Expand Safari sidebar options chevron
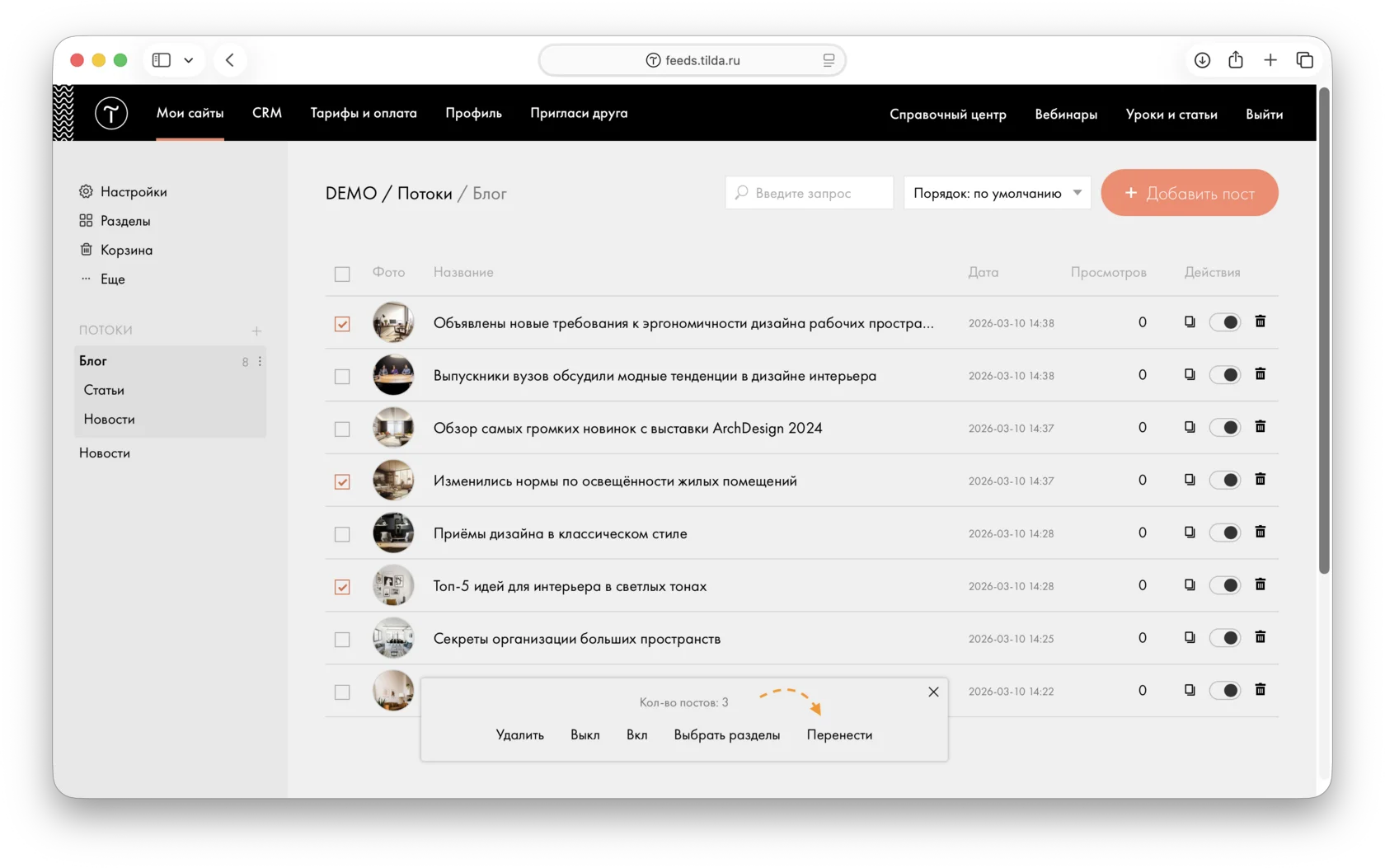The width and height of the screenshot is (1385, 868). pyautogui.click(x=189, y=60)
